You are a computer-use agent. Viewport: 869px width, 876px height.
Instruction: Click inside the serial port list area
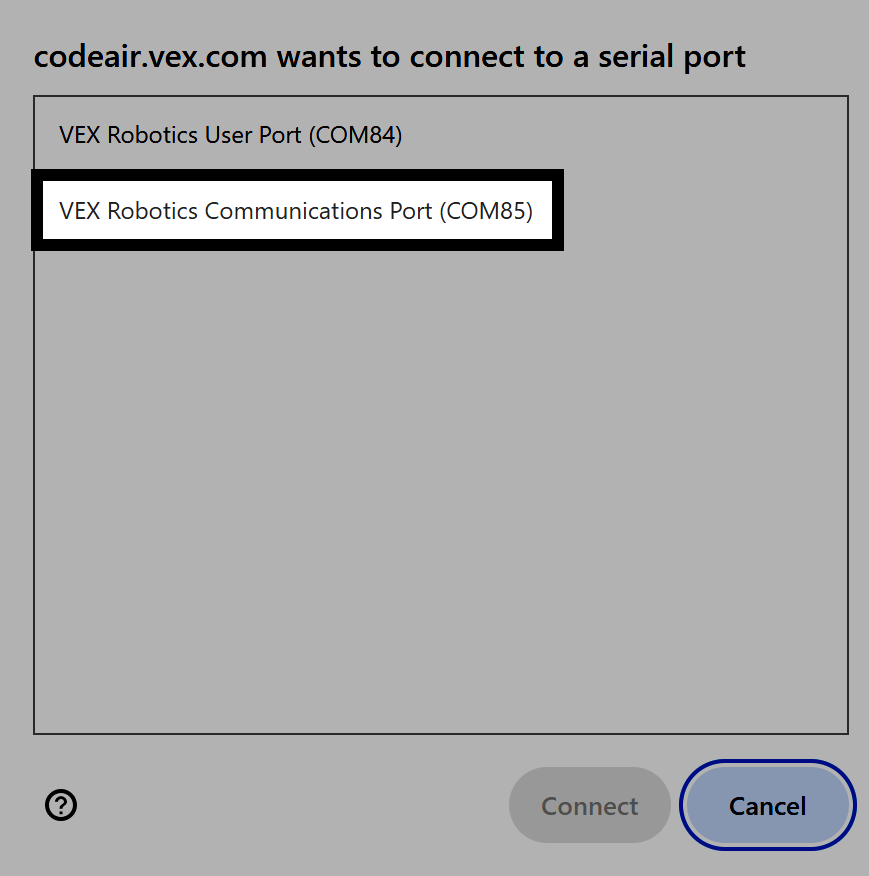point(440,450)
